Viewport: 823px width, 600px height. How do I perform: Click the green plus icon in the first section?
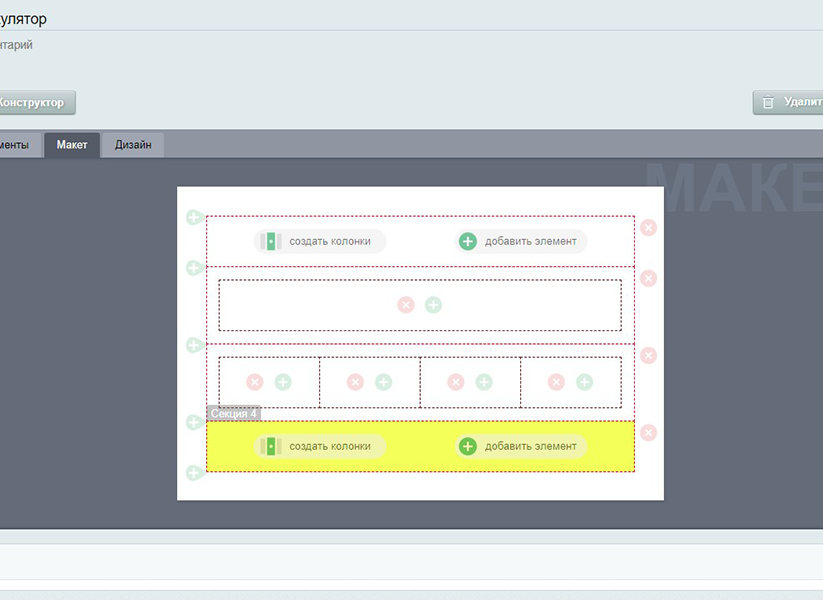pos(467,241)
